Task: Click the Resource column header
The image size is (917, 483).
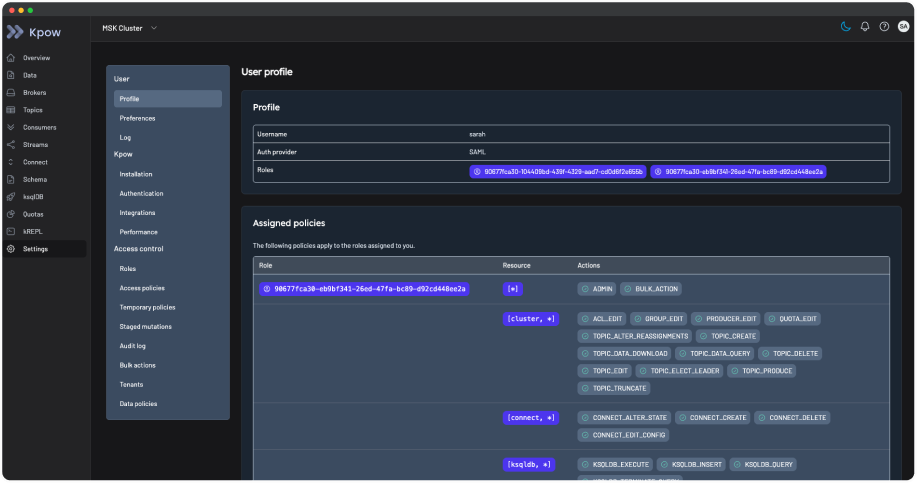Action: coord(516,265)
